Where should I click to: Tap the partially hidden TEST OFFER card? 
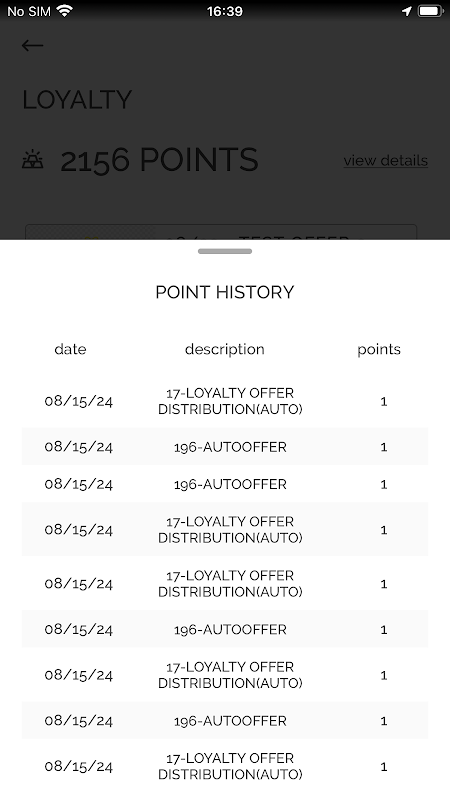click(x=221, y=232)
